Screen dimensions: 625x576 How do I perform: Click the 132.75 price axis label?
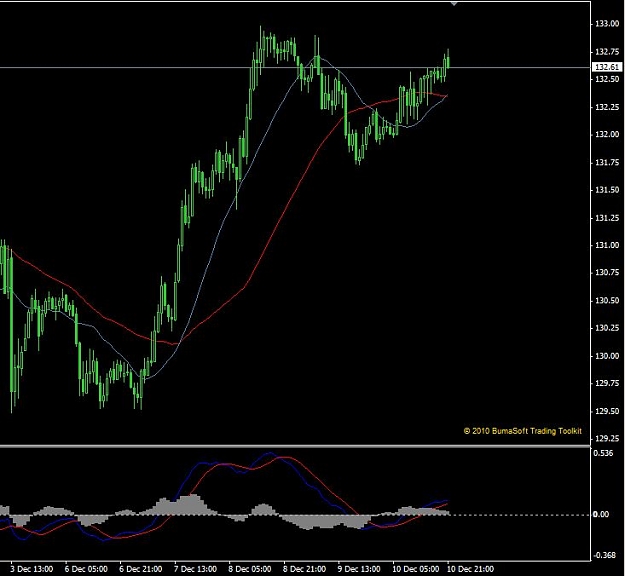click(607, 52)
